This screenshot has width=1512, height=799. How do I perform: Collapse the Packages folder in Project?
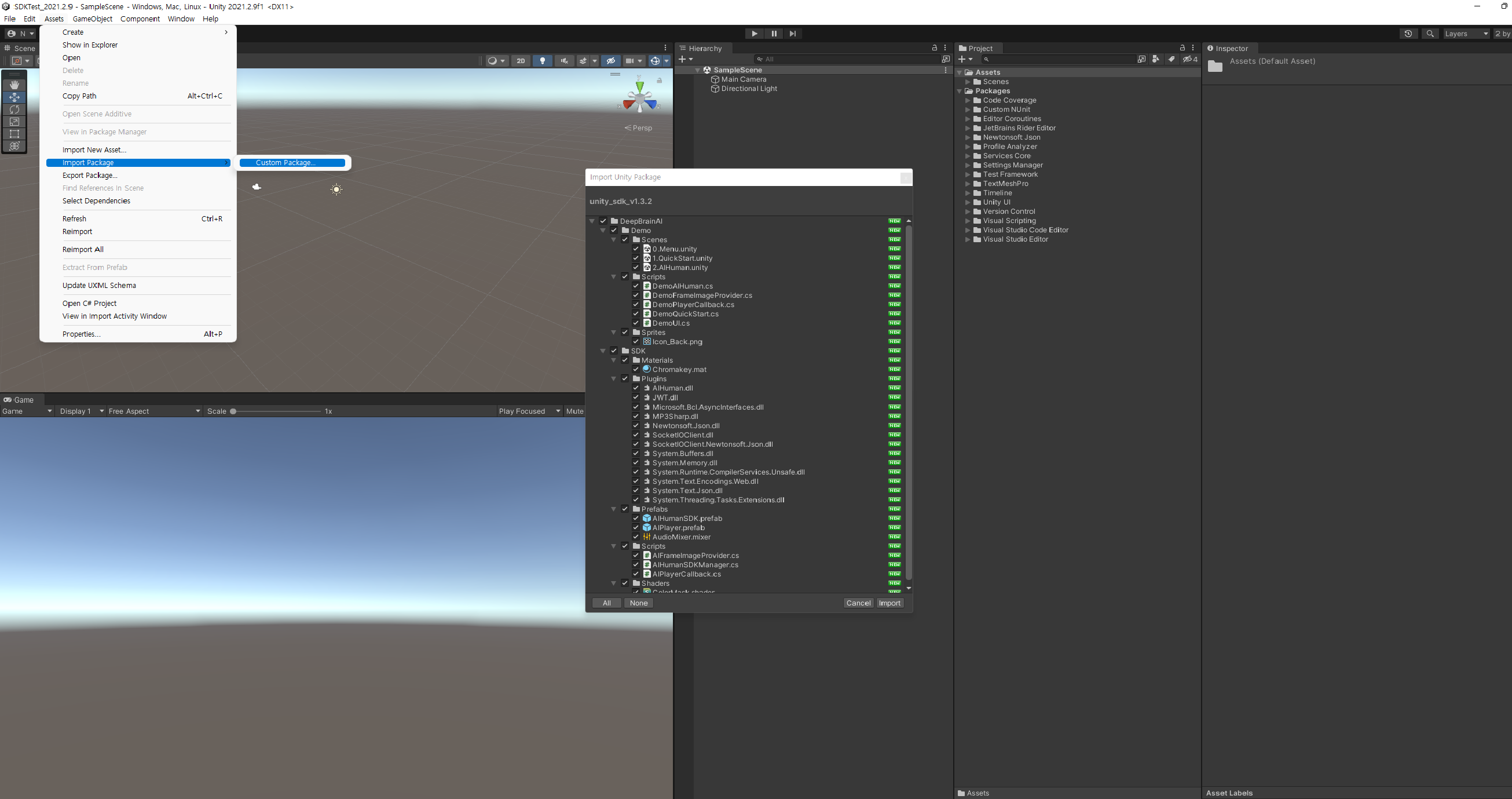point(960,91)
